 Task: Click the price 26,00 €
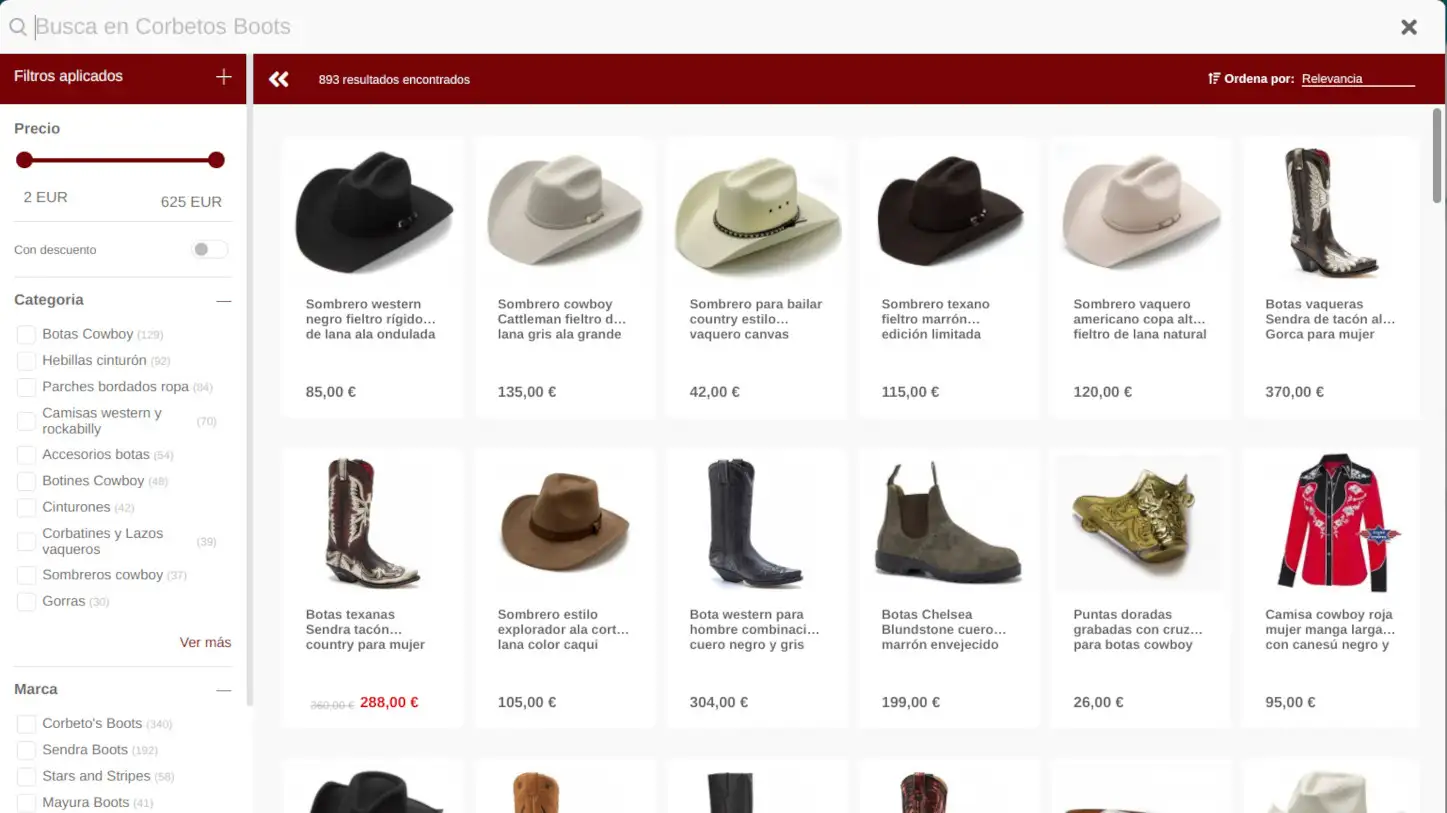point(1098,703)
